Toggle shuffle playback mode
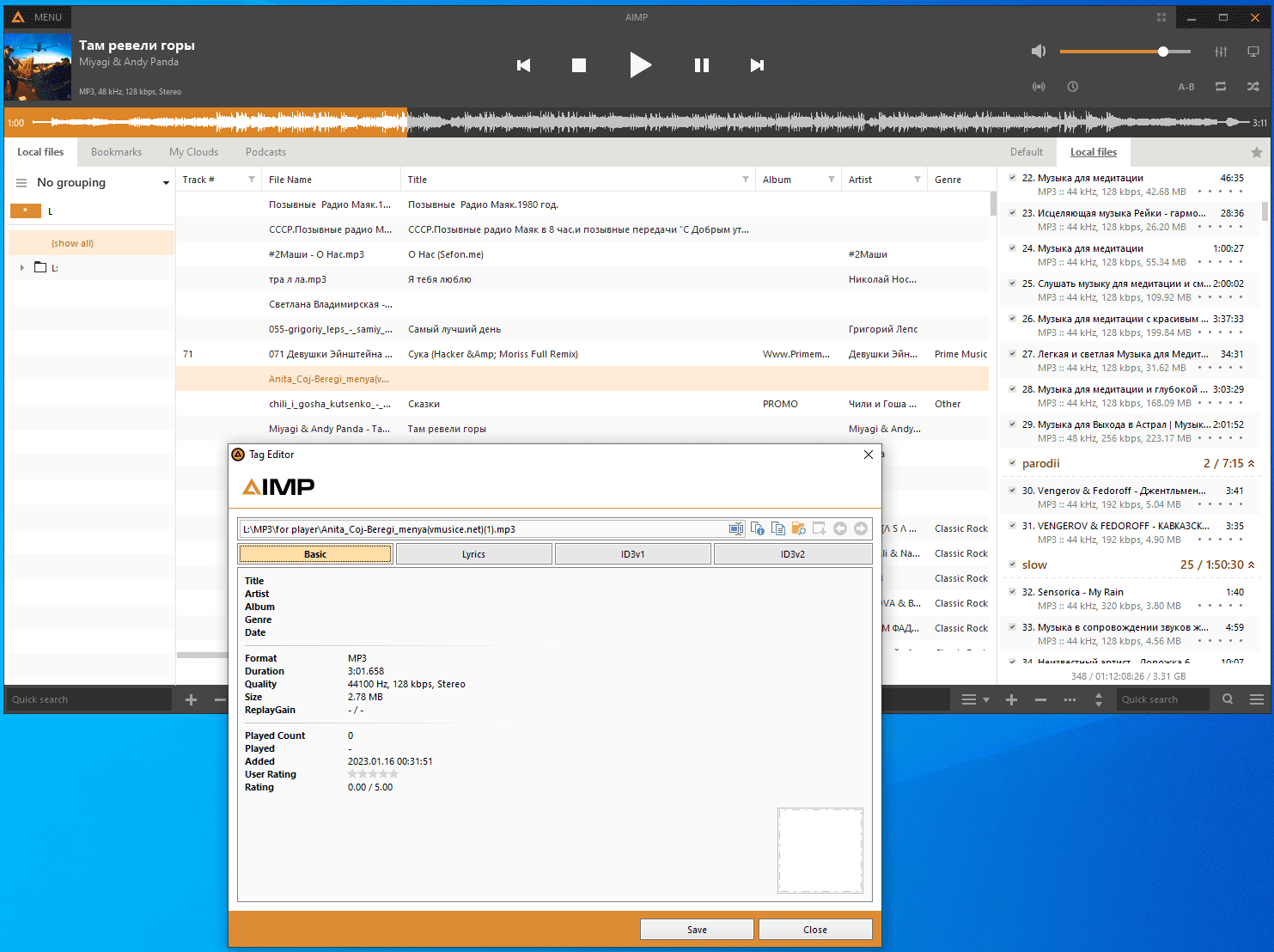1274x952 pixels. 1253,87
